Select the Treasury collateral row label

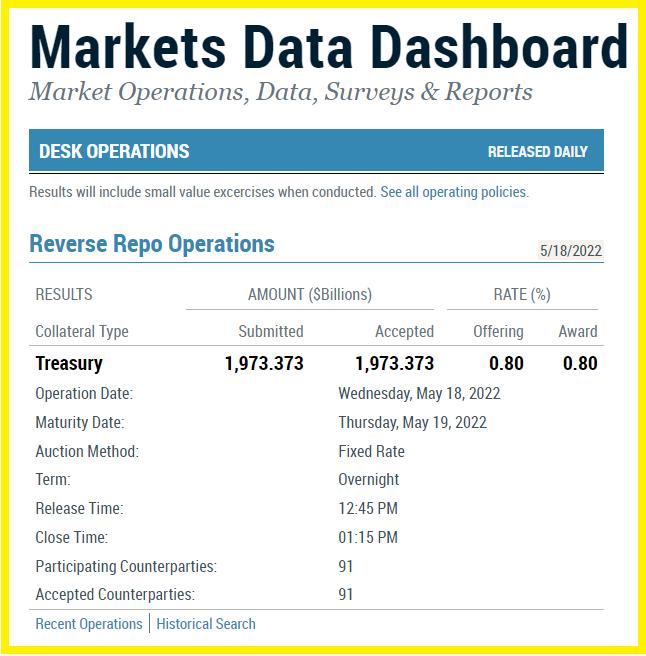[x=69, y=363]
